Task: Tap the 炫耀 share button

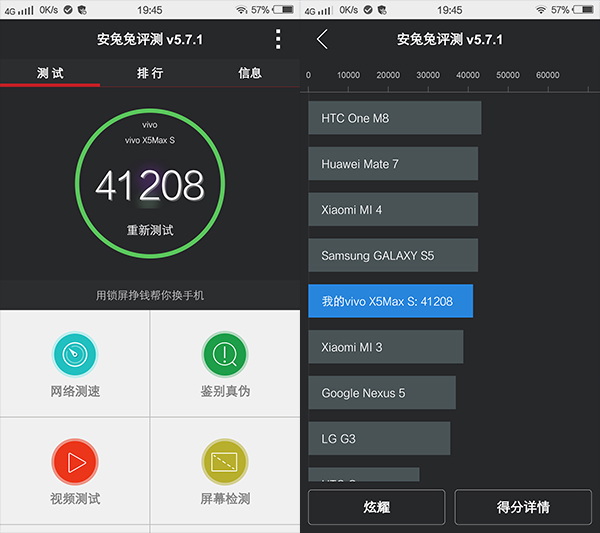Action: pos(377,507)
